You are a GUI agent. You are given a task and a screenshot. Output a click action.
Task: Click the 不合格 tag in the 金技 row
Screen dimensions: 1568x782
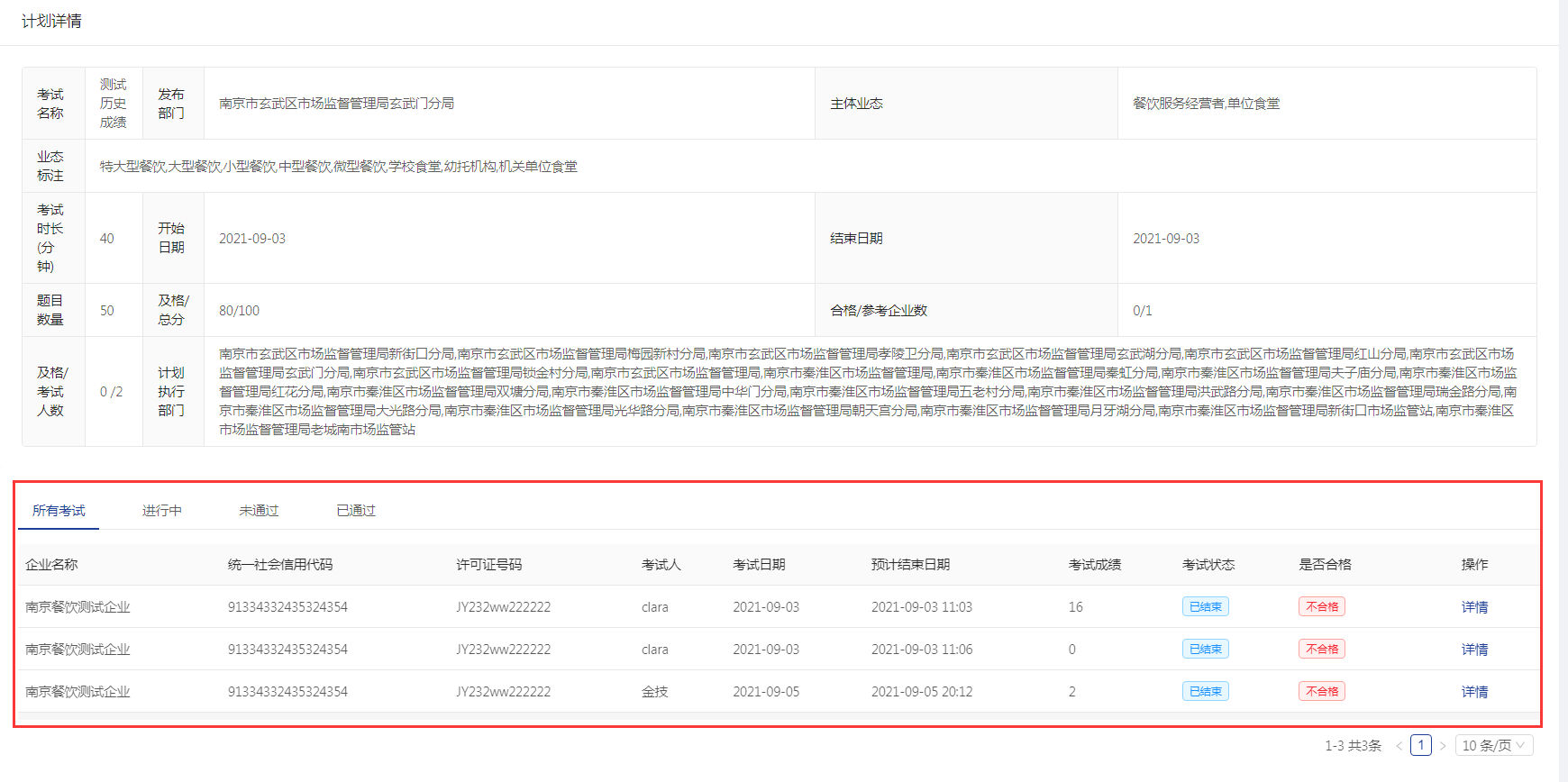pyautogui.click(x=1321, y=692)
